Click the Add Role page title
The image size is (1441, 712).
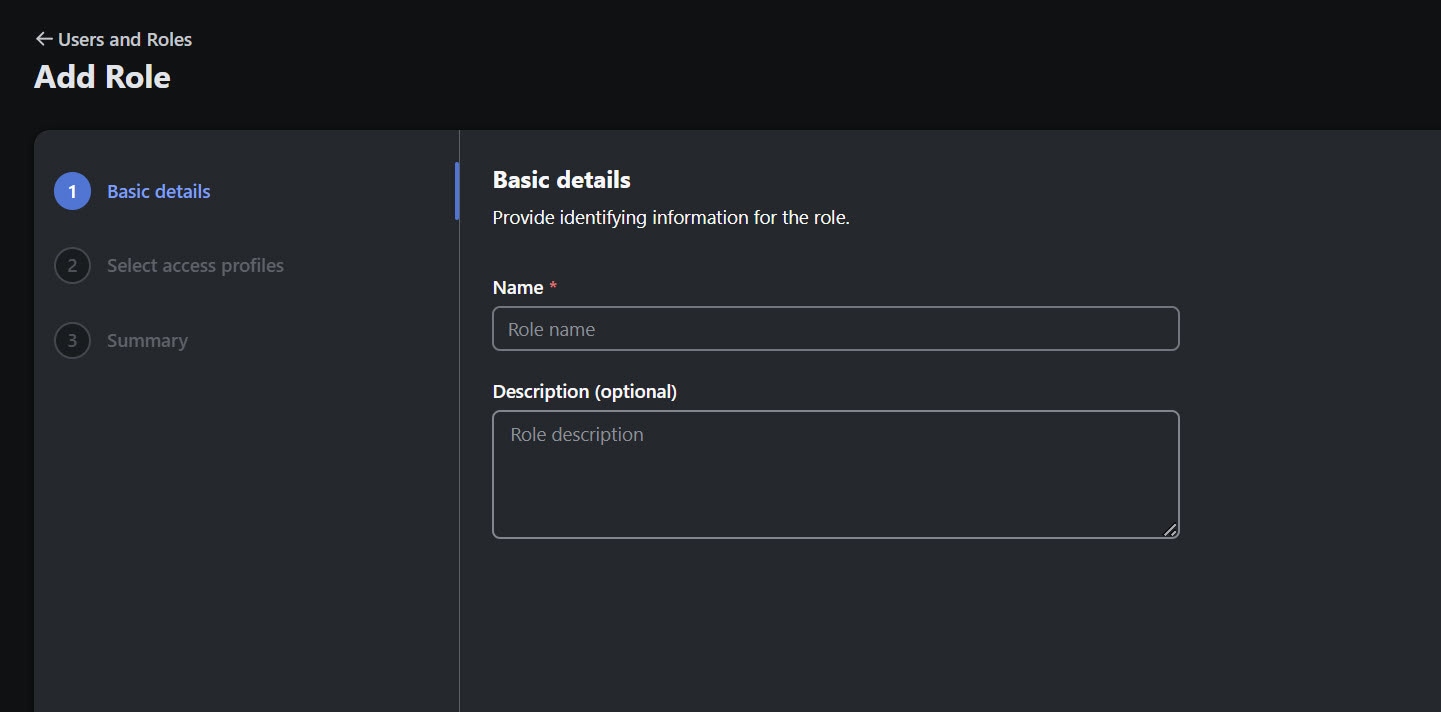pos(102,77)
